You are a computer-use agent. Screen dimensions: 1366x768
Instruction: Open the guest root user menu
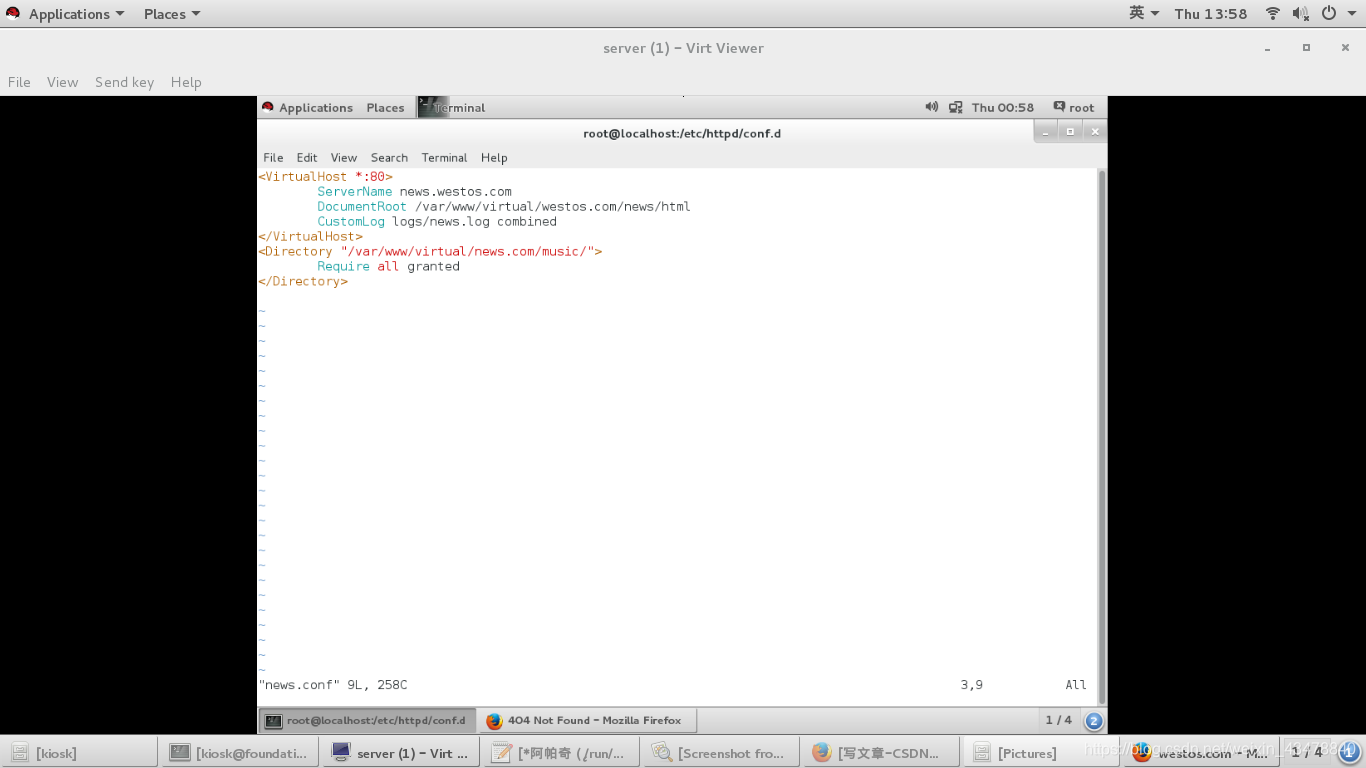tap(1074, 108)
